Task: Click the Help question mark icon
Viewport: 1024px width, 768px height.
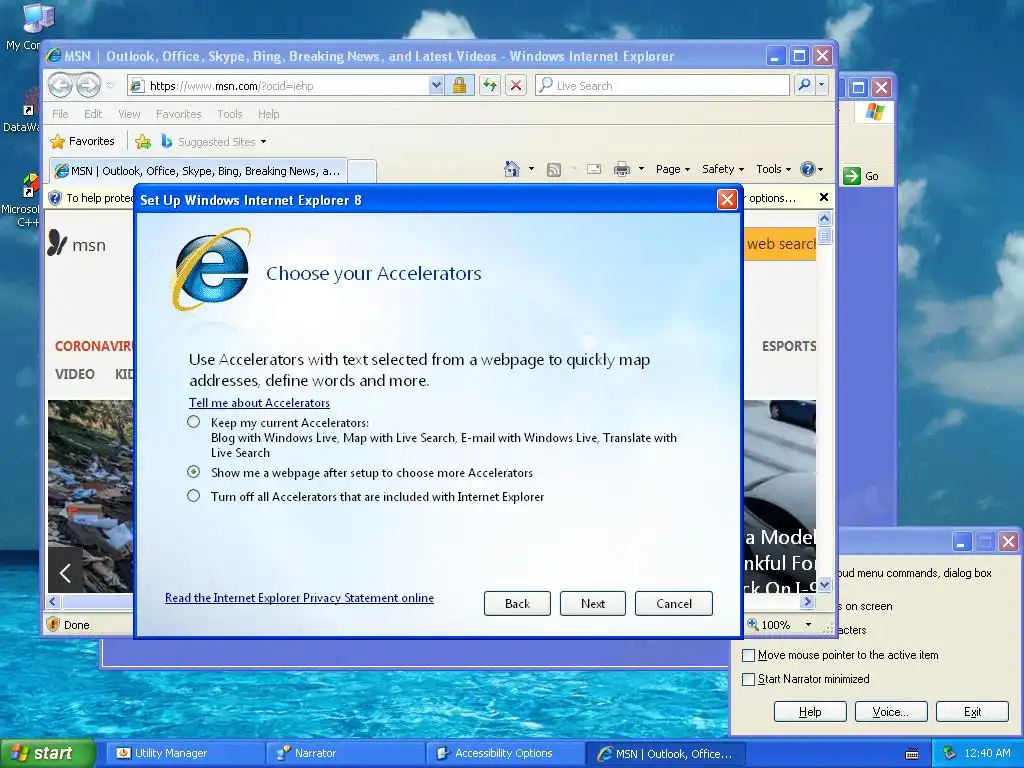Action: tap(808, 169)
